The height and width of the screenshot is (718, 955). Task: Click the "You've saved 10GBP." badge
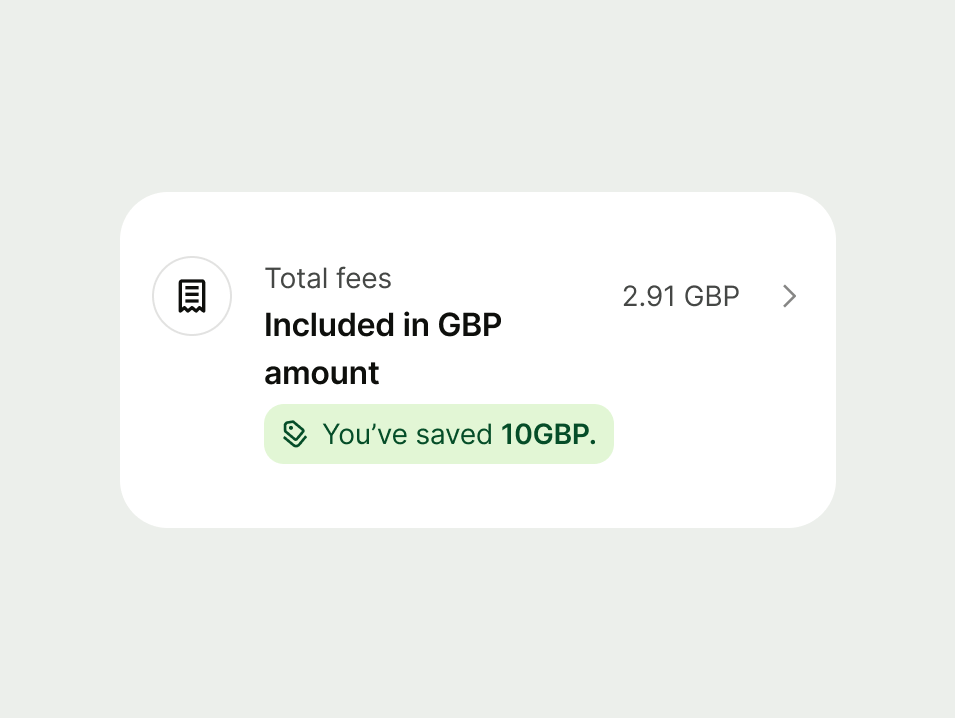(438, 434)
